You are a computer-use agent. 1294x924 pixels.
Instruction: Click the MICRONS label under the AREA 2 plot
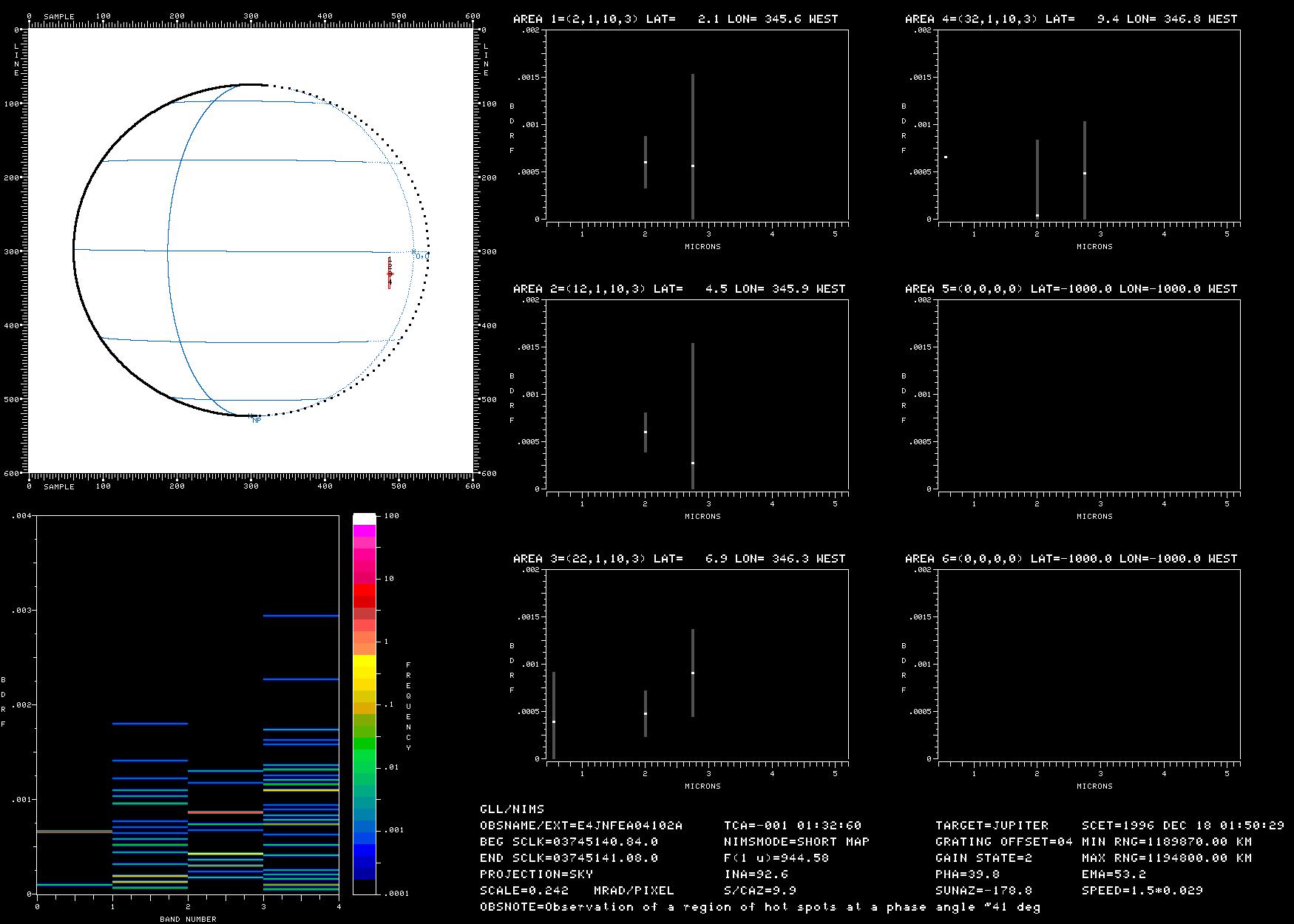pos(702,516)
